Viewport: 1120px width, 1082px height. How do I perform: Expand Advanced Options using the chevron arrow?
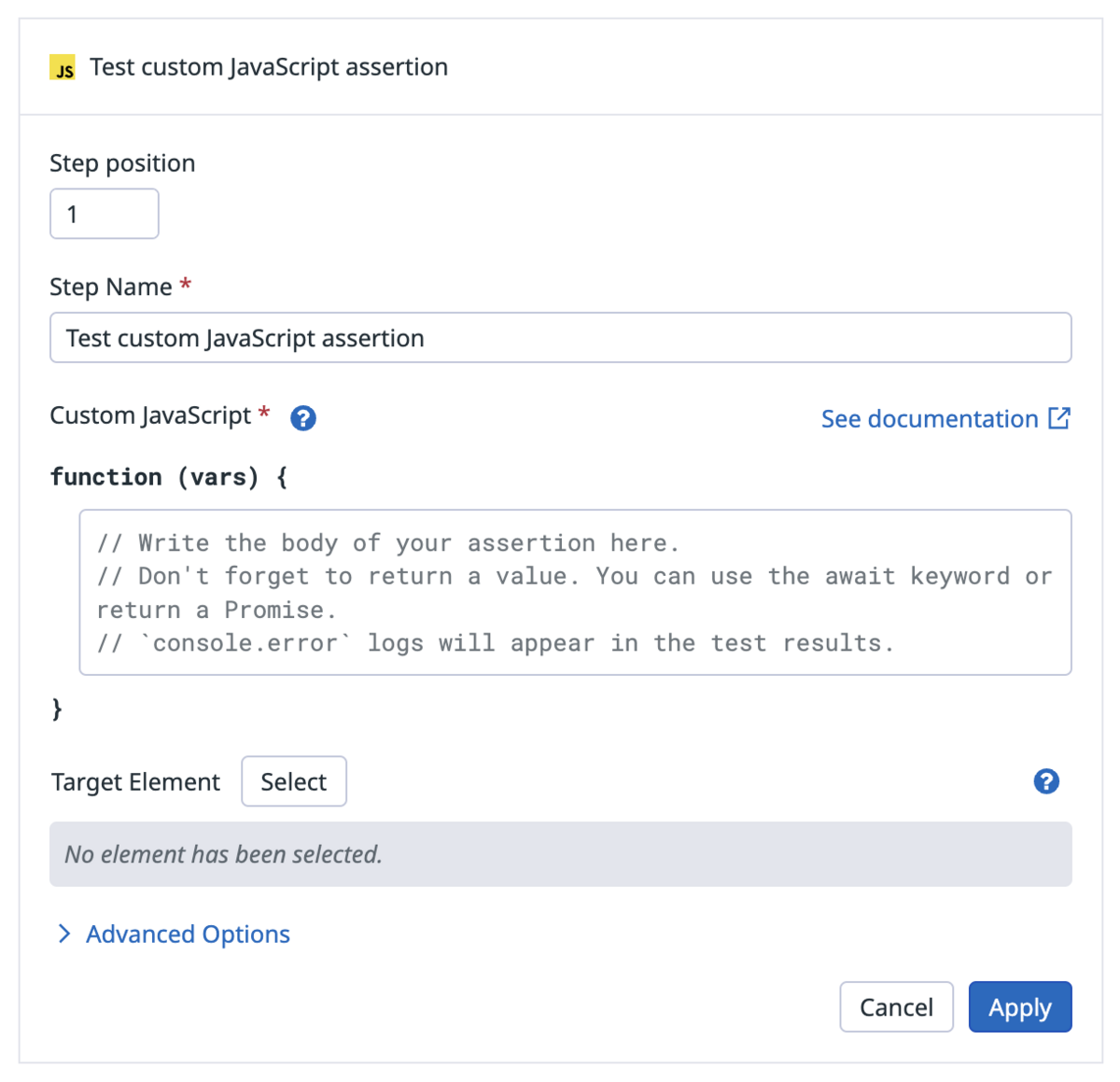point(64,934)
